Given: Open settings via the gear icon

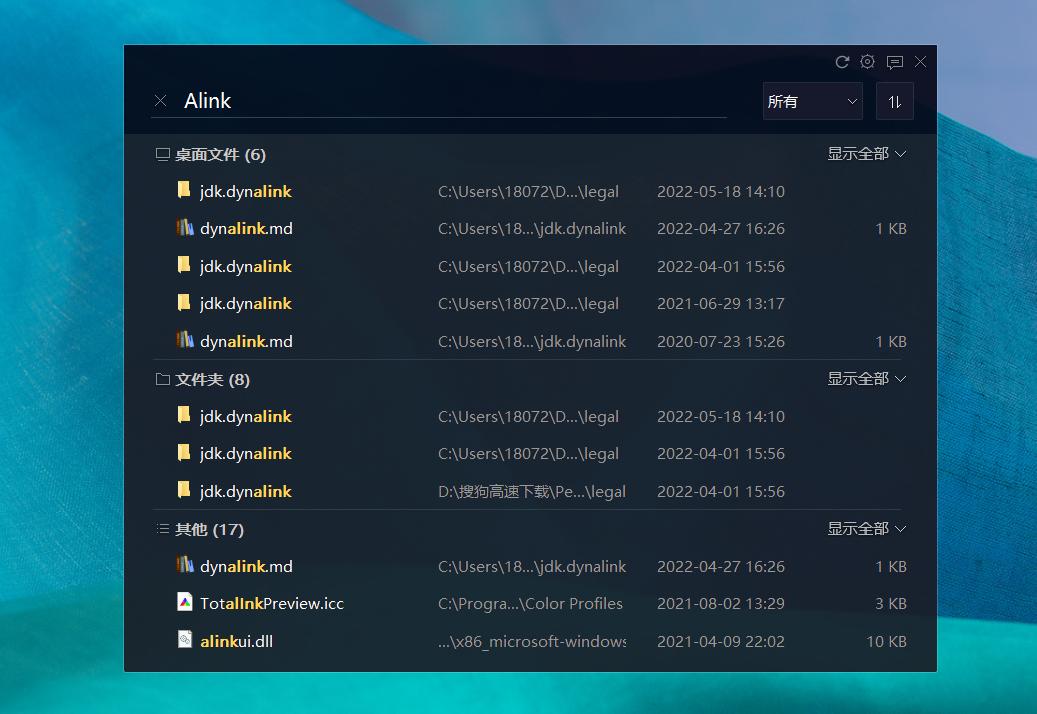Looking at the screenshot, I should [868, 61].
